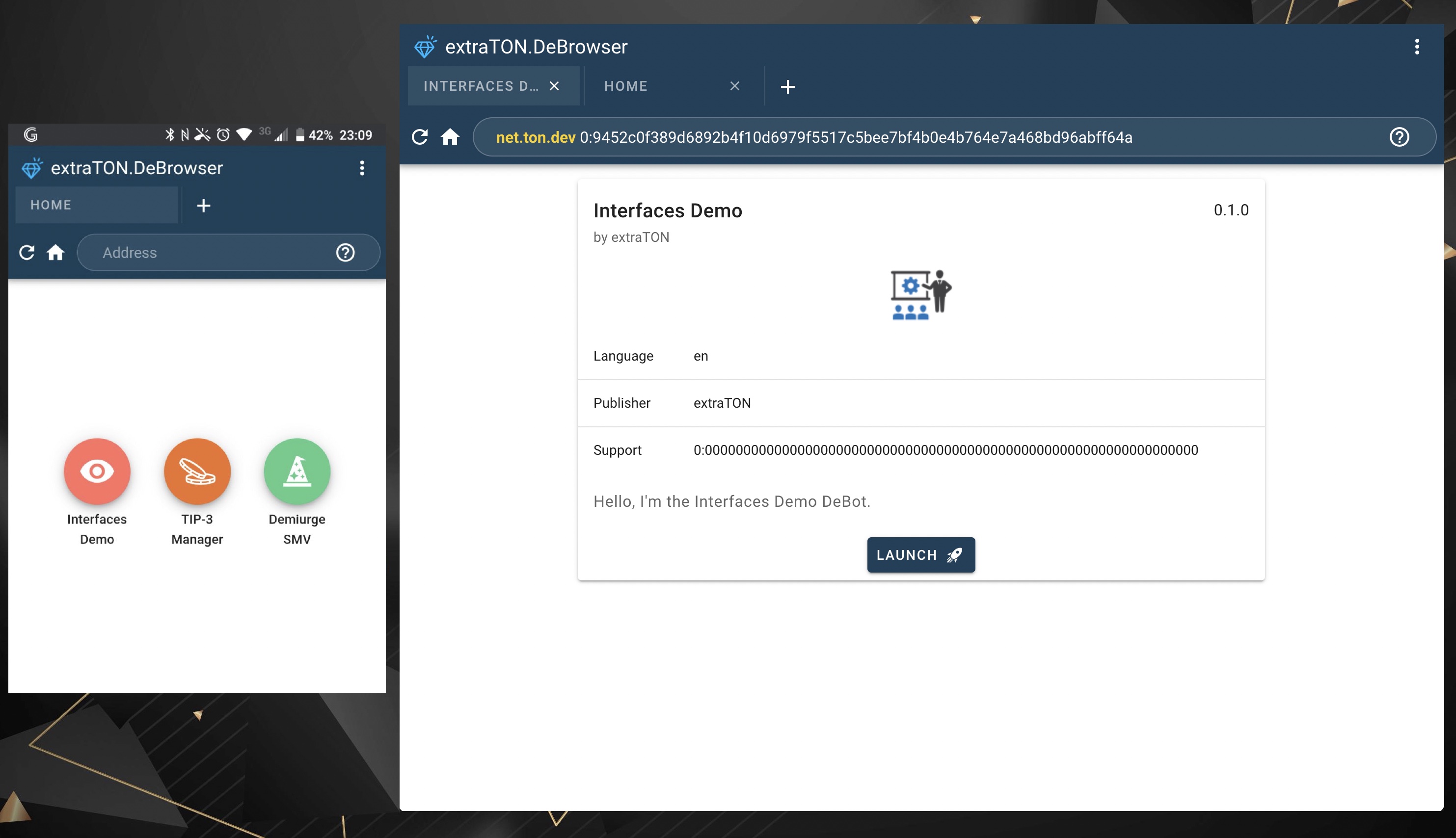Open the TIP-3 Manager coins icon
This screenshot has width=1456, height=838.
pyautogui.click(x=197, y=471)
